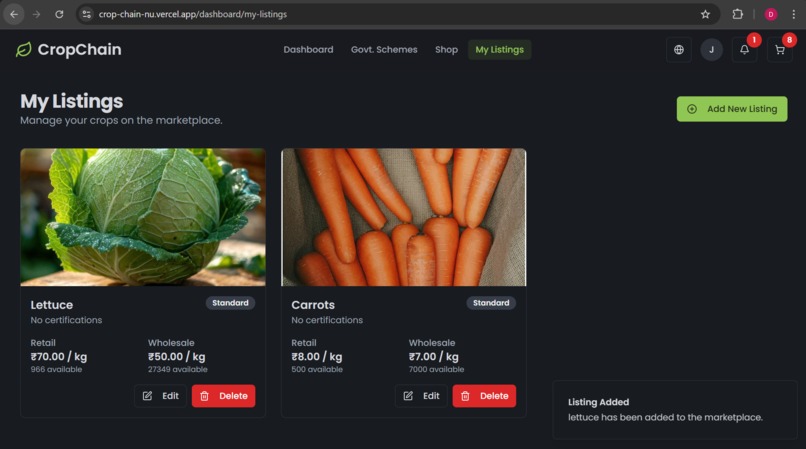Click the CropChain brand name
Viewport: 806px width, 449px height.
tap(80, 50)
